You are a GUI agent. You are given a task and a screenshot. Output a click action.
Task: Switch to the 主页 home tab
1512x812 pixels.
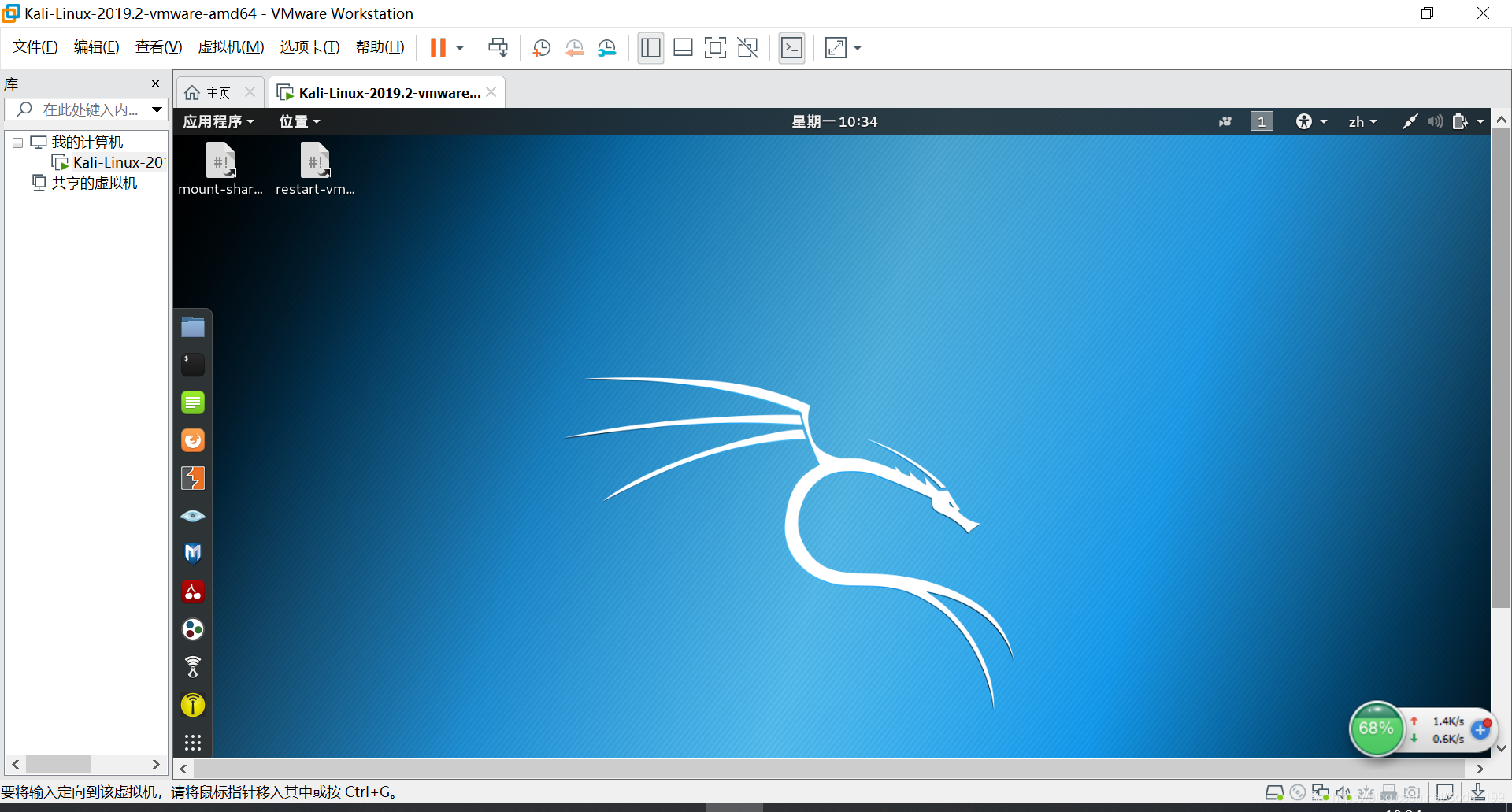pyautogui.click(x=218, y=93)
